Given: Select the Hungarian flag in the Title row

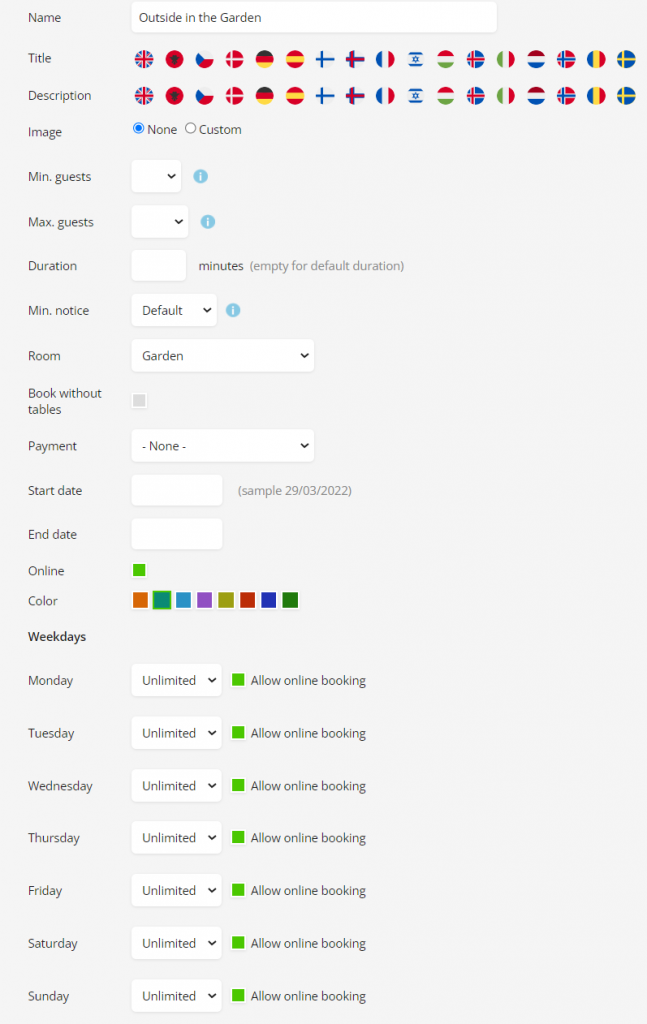Looking at the screenshot, I should 445,59.
